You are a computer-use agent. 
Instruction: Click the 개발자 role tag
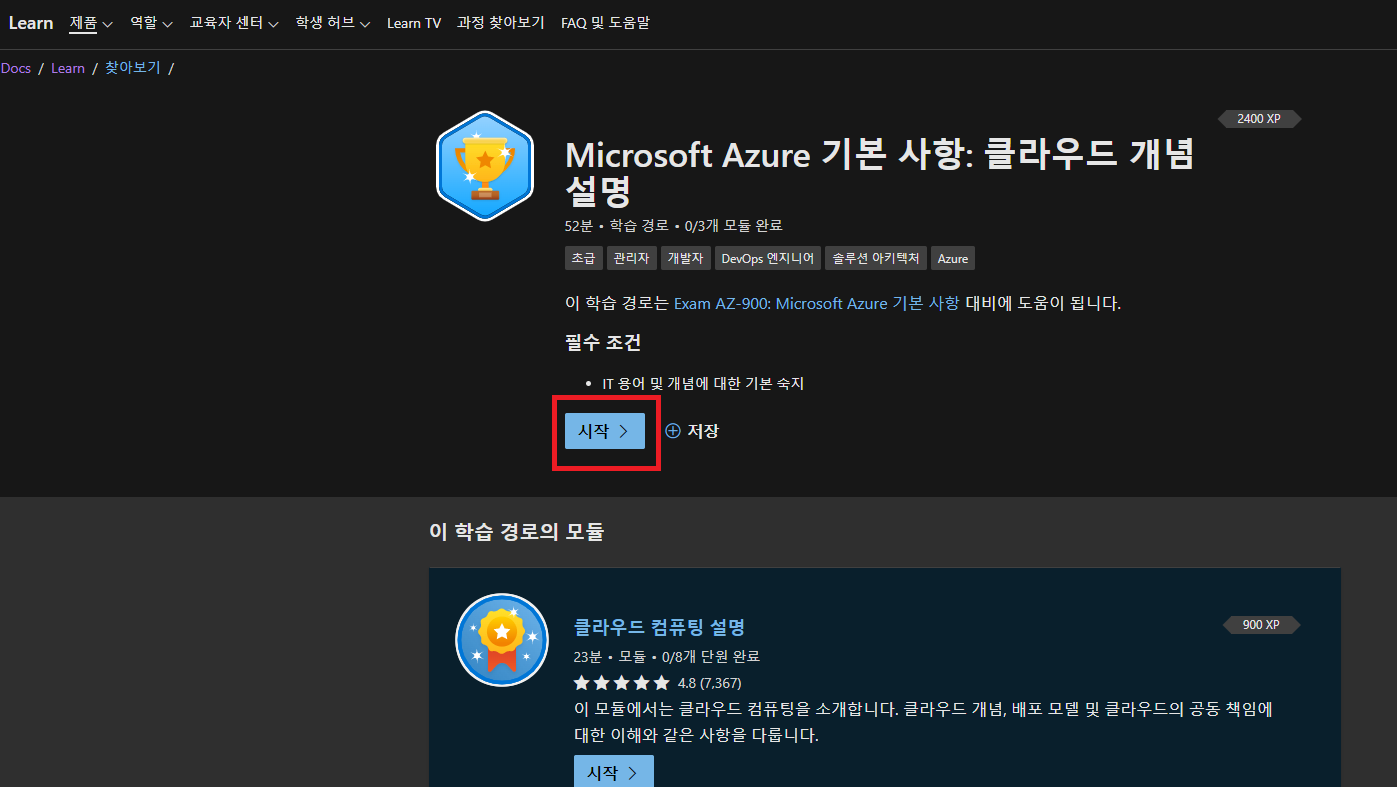686,258
